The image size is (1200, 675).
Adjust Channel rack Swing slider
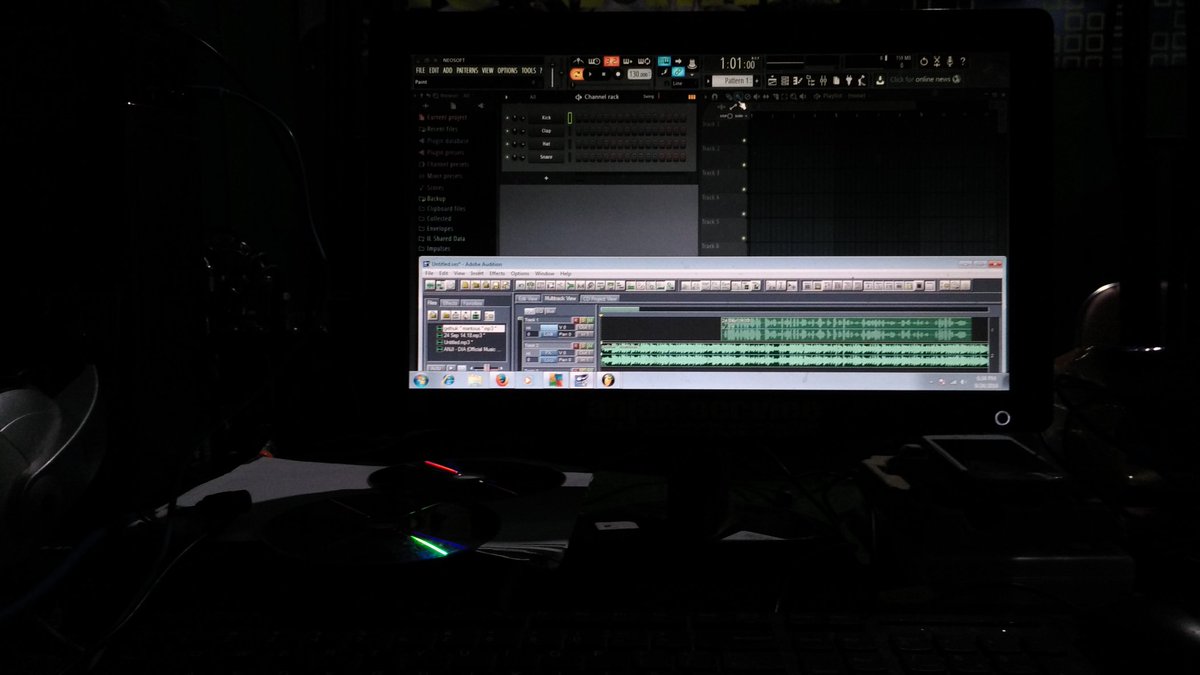(659, 96)
